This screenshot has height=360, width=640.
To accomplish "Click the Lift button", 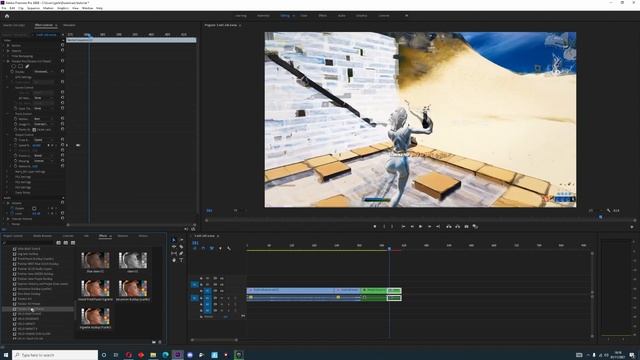I will coord(449,226).
